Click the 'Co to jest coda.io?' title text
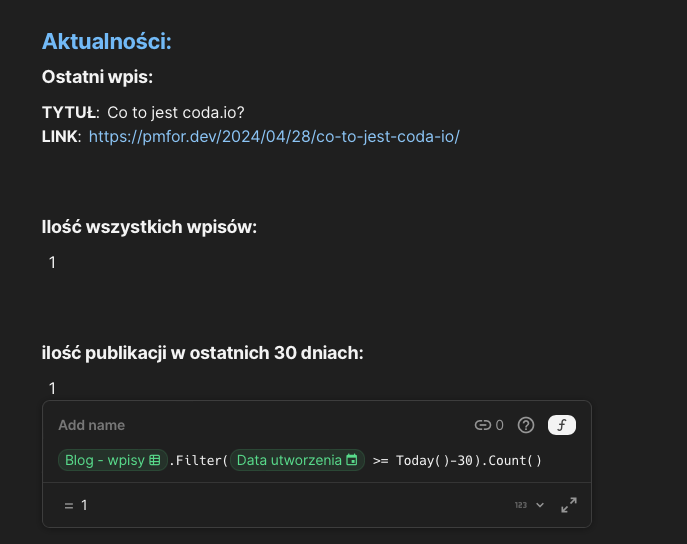The height and width of the screenshot is (544, 687). click(175, 112)
